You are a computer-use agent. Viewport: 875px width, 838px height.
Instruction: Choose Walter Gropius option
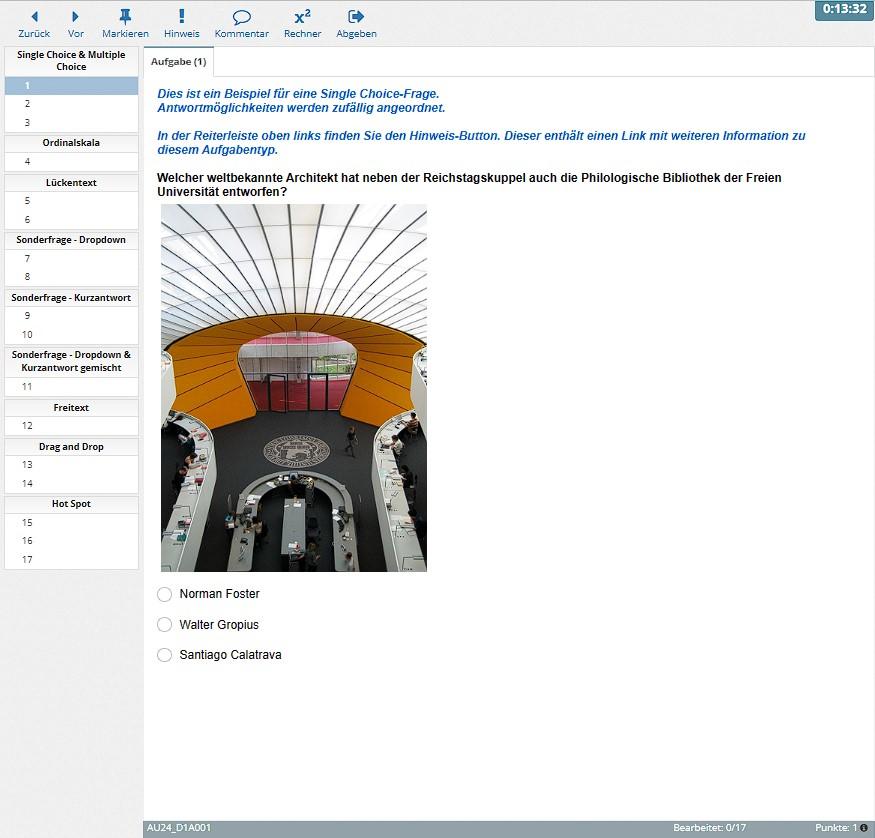point(165,625)
